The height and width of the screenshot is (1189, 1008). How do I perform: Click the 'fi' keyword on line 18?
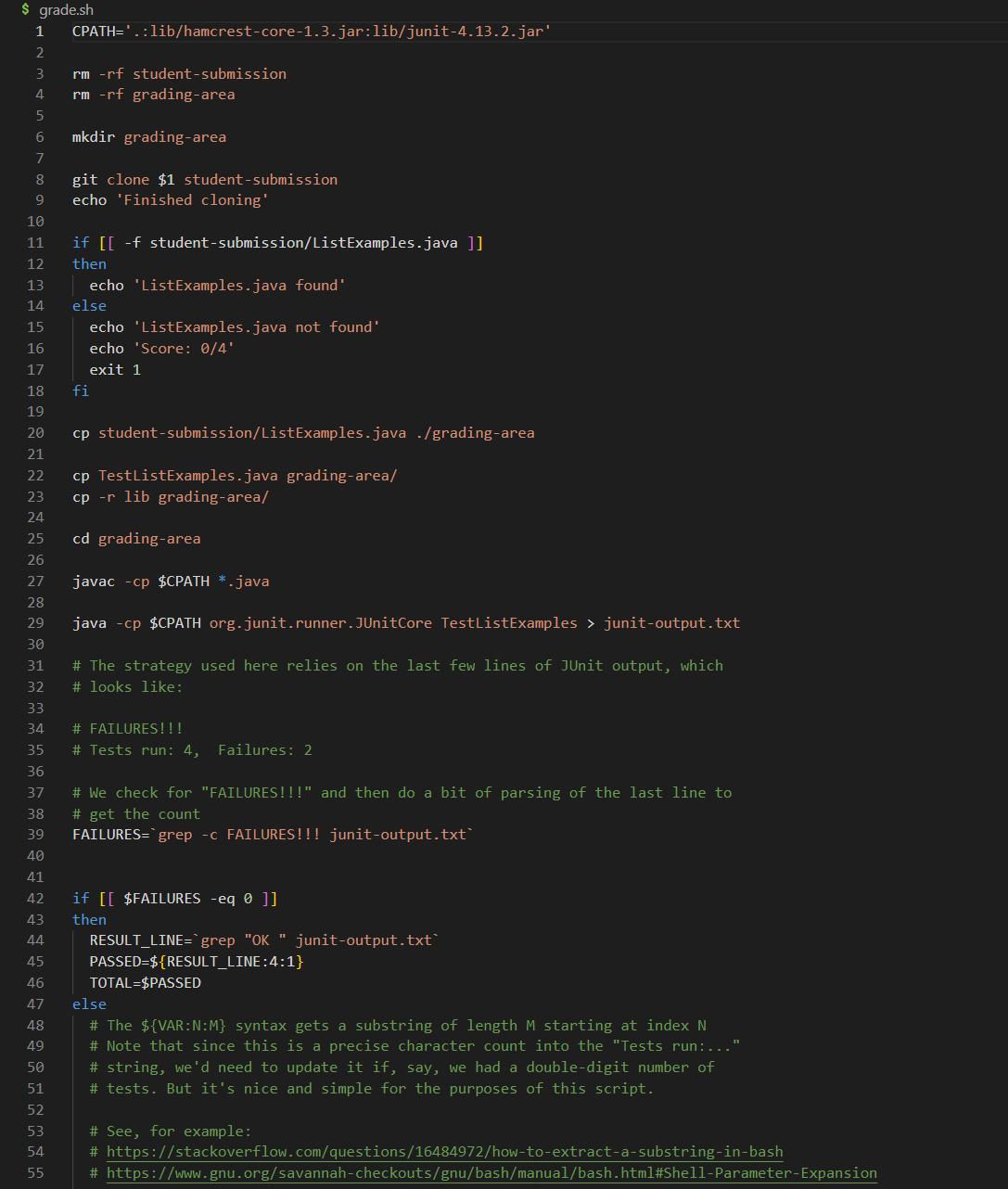(81, 391)
